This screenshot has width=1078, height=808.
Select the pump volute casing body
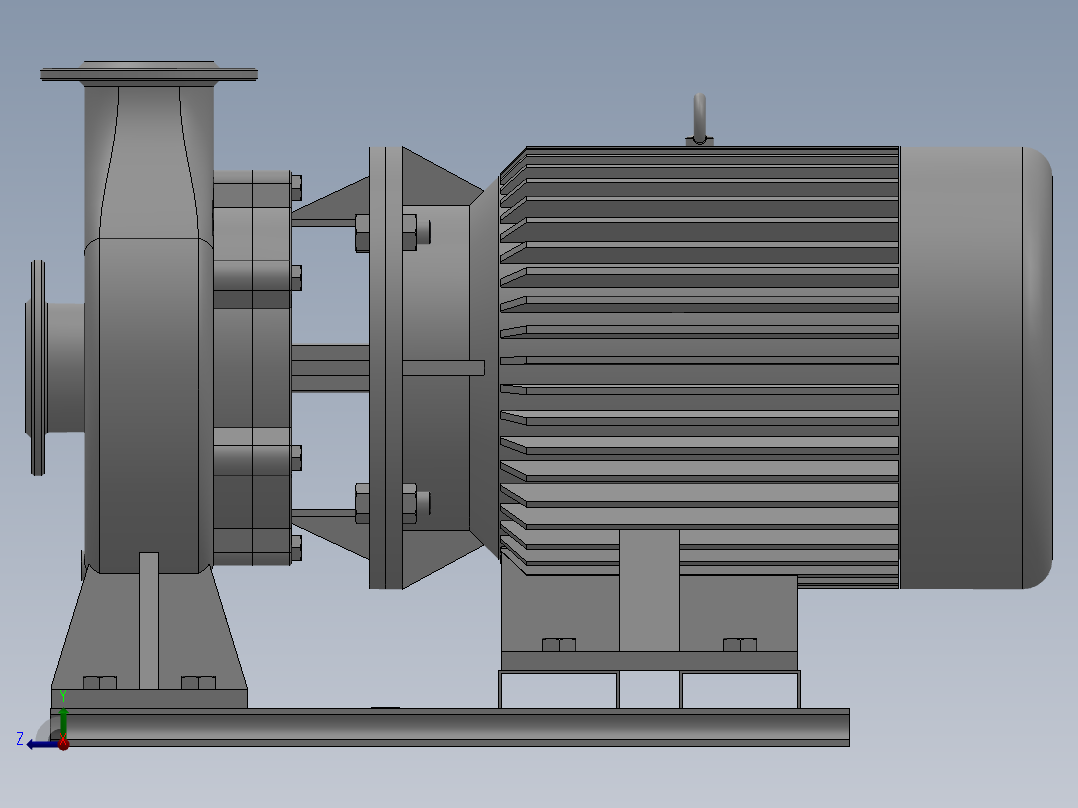tap(148, 406)
